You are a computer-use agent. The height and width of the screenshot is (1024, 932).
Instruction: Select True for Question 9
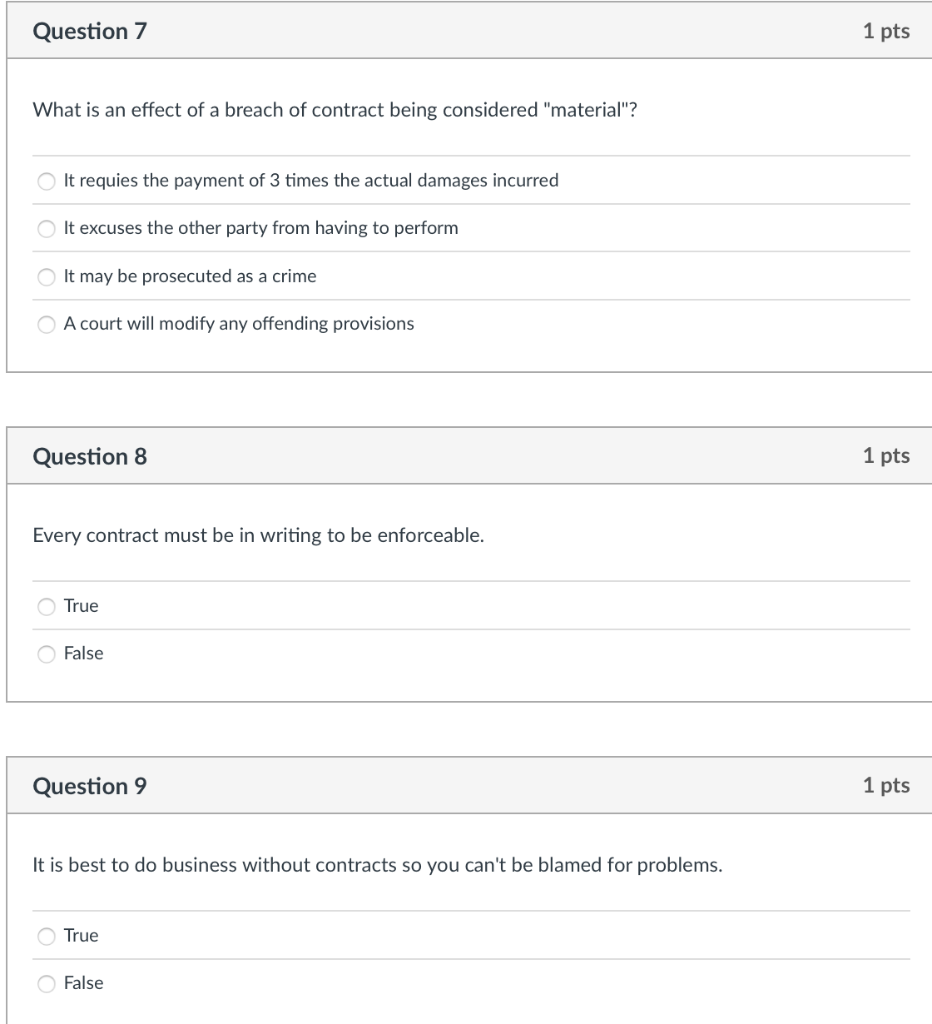45,935
